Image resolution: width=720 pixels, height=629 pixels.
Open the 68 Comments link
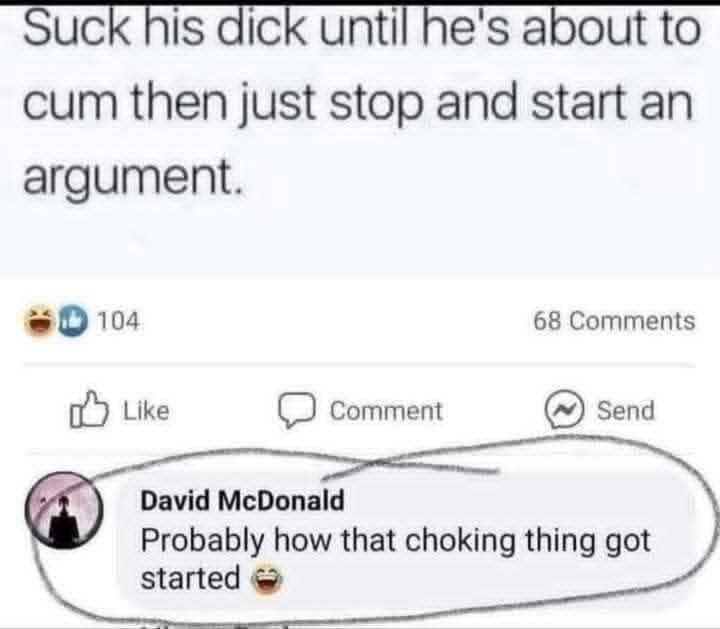point(614,320)
